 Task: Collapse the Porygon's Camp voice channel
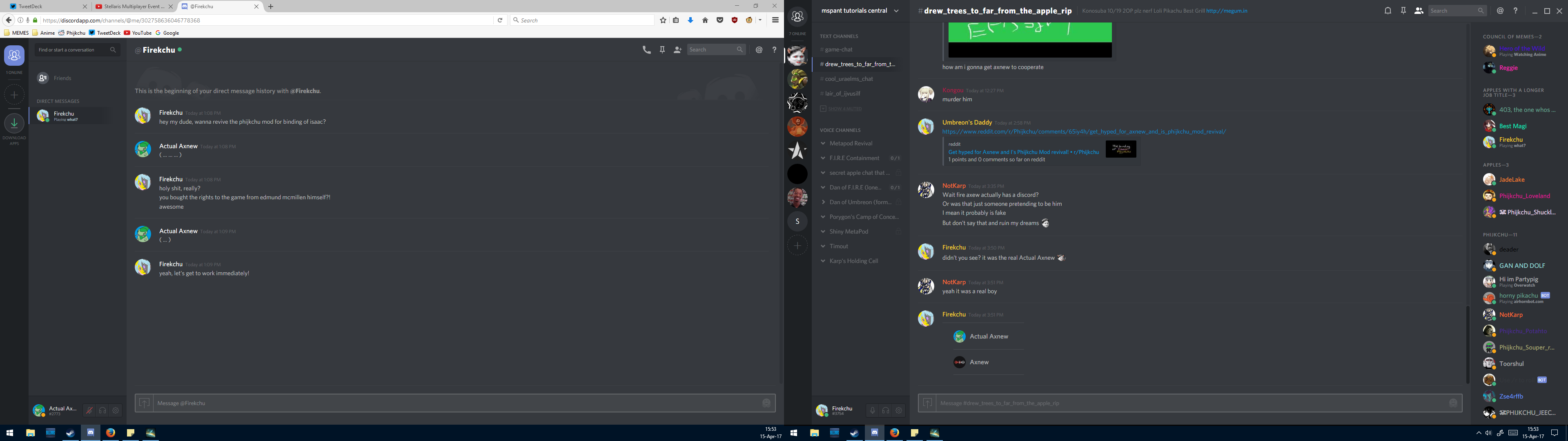click(x=823, y=217)
